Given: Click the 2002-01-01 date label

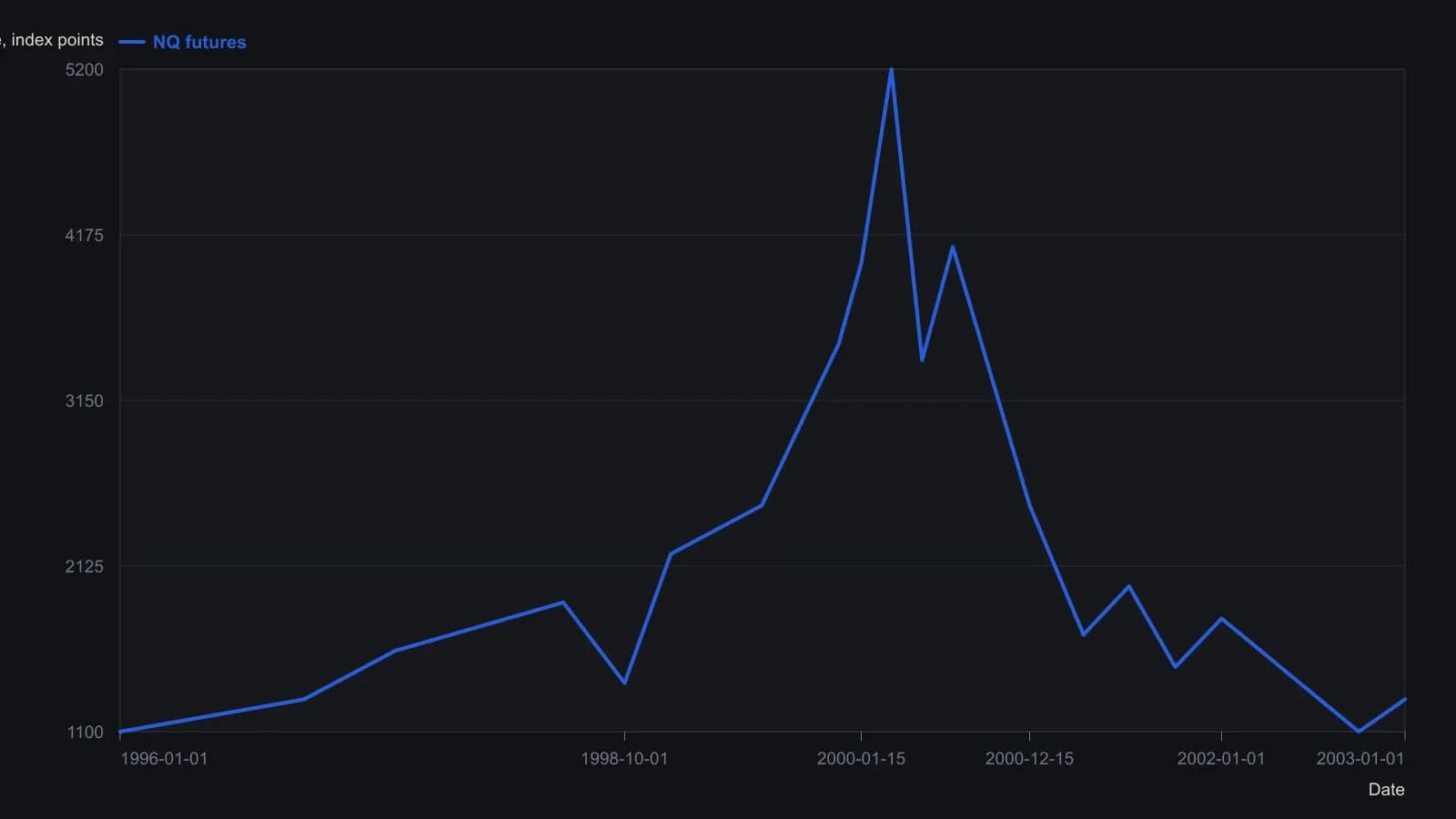Looking at the screenshot, I should coord(1221,758).
